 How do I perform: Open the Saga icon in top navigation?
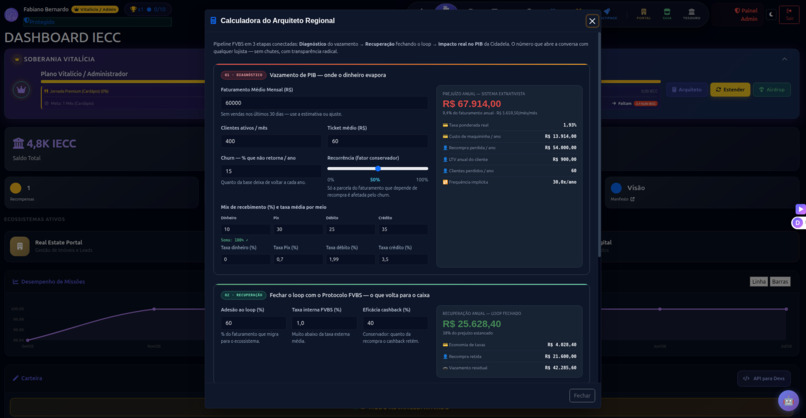[x=667, y=14]
